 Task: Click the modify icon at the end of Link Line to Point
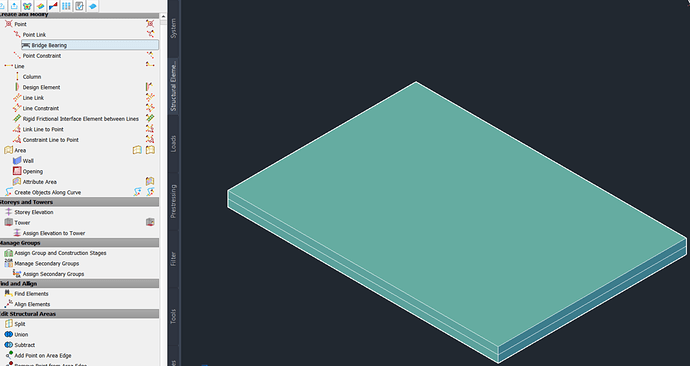[x=150, y=129]
